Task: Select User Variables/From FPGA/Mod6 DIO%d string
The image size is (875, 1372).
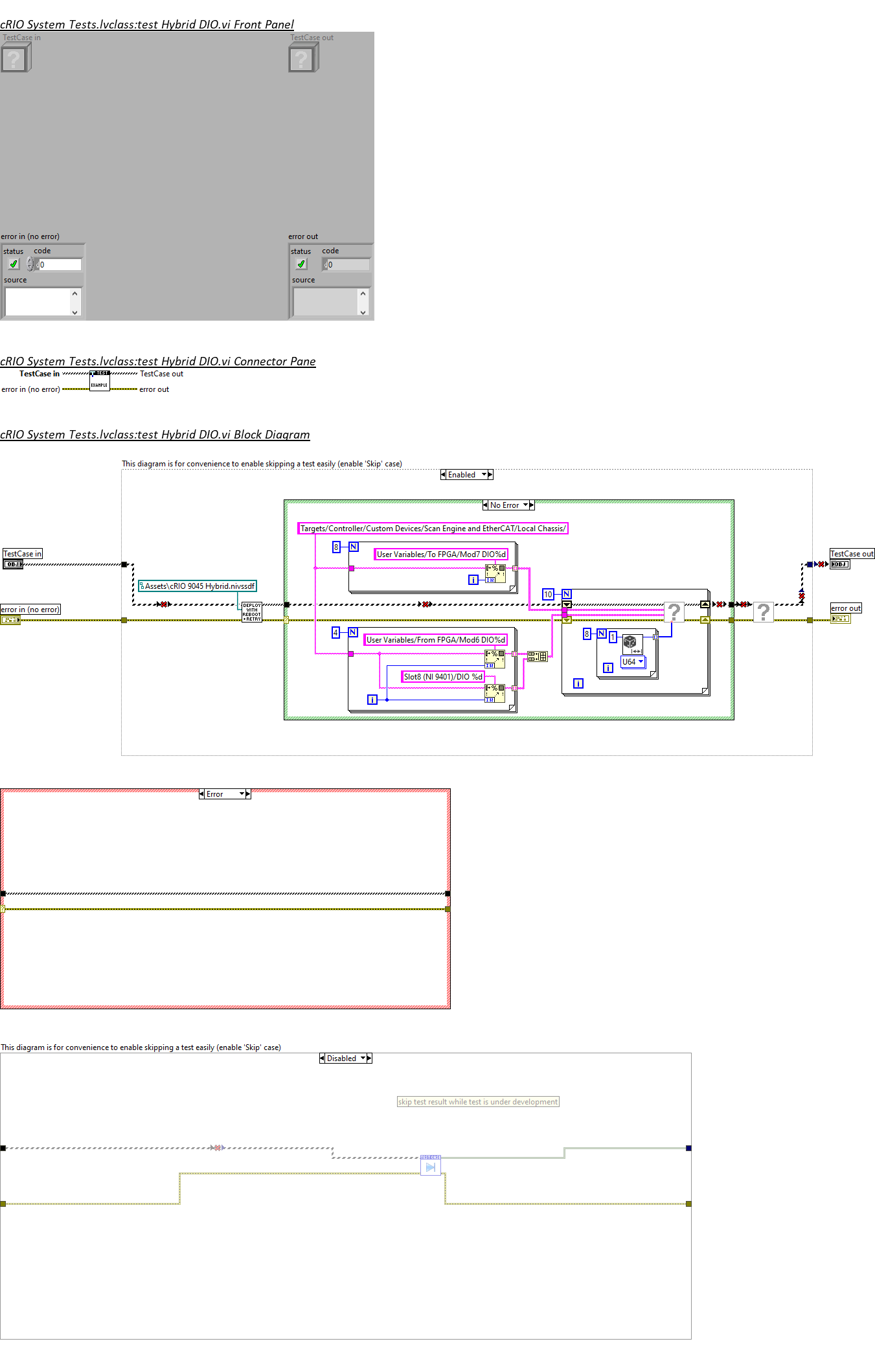Action: (435, 640)
